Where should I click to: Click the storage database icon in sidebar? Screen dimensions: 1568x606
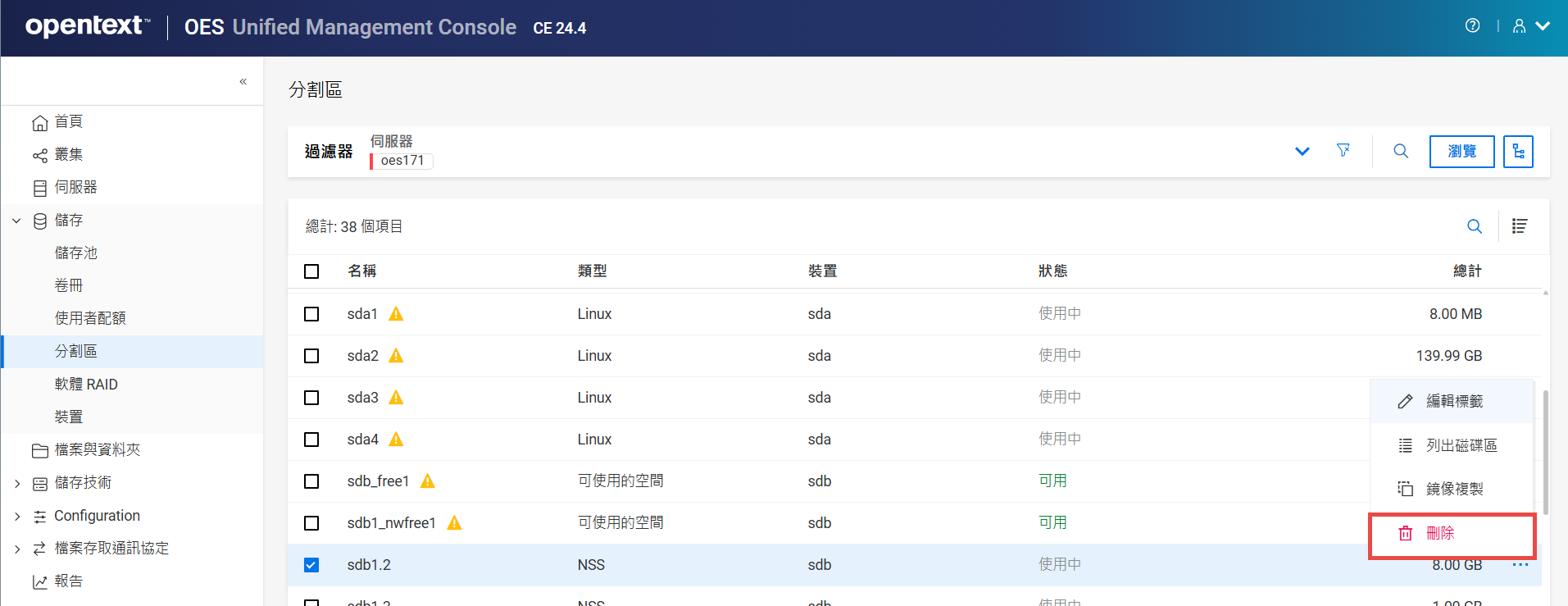pos(39,221)
